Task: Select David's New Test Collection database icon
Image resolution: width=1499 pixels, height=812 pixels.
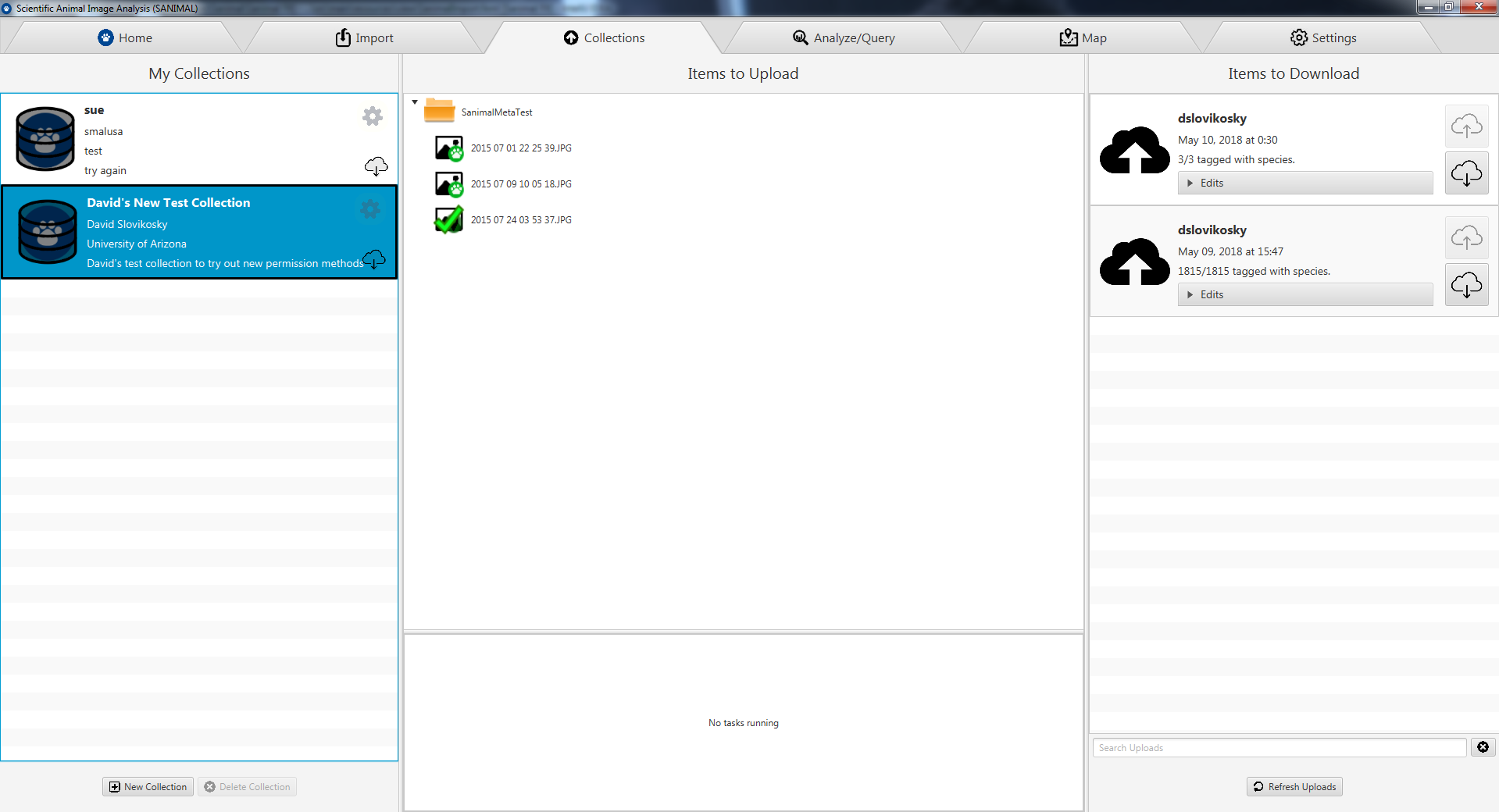Action: tap(47, 232)
